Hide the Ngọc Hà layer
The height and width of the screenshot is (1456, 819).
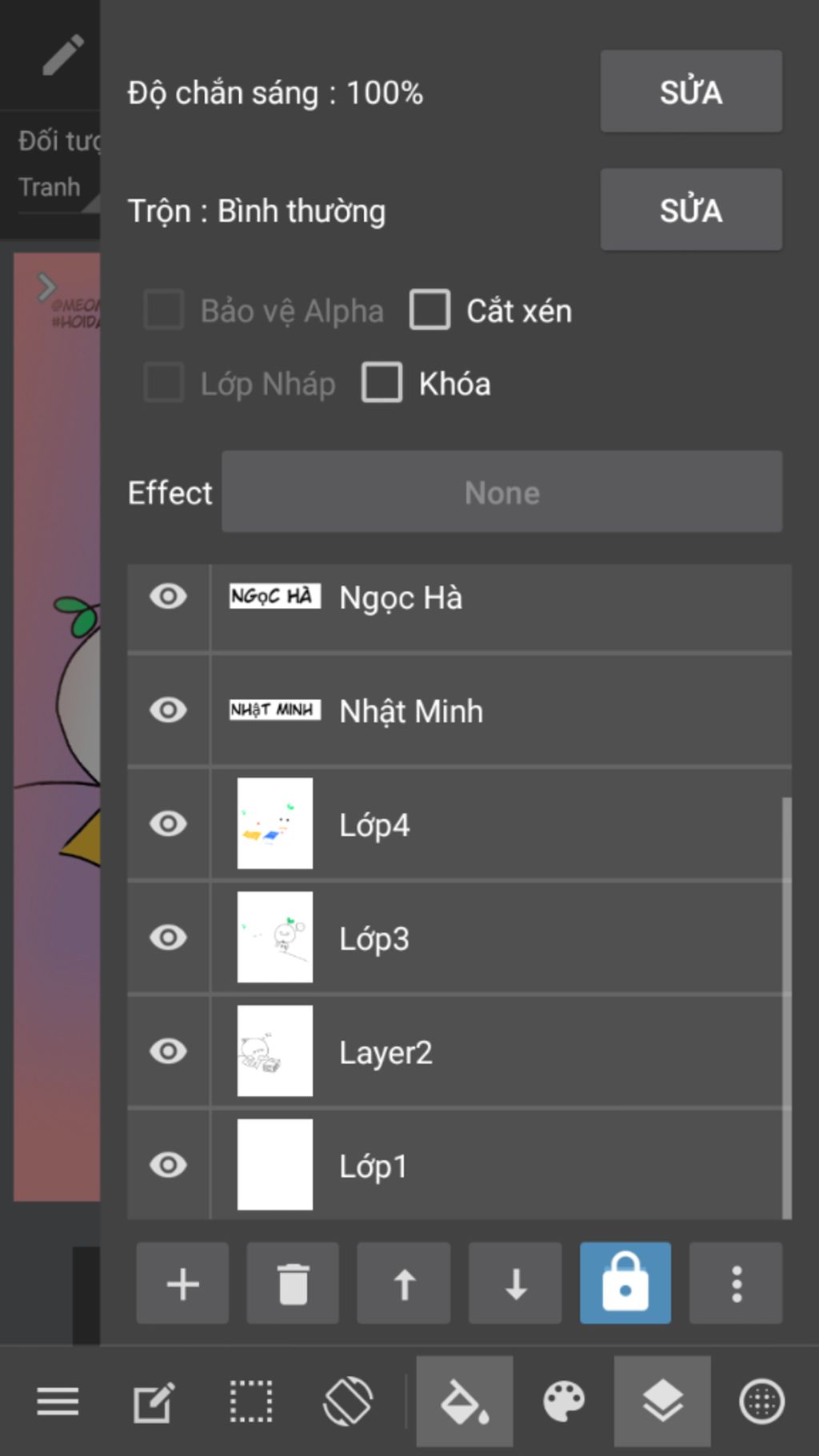tap(168, 597)
